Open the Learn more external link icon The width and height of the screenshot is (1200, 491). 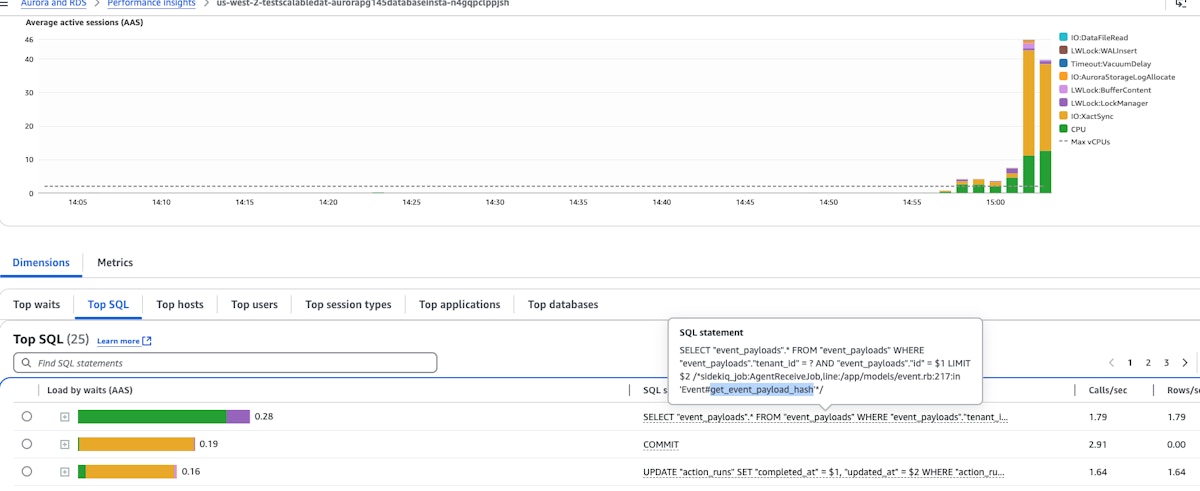tap(147, 341)
